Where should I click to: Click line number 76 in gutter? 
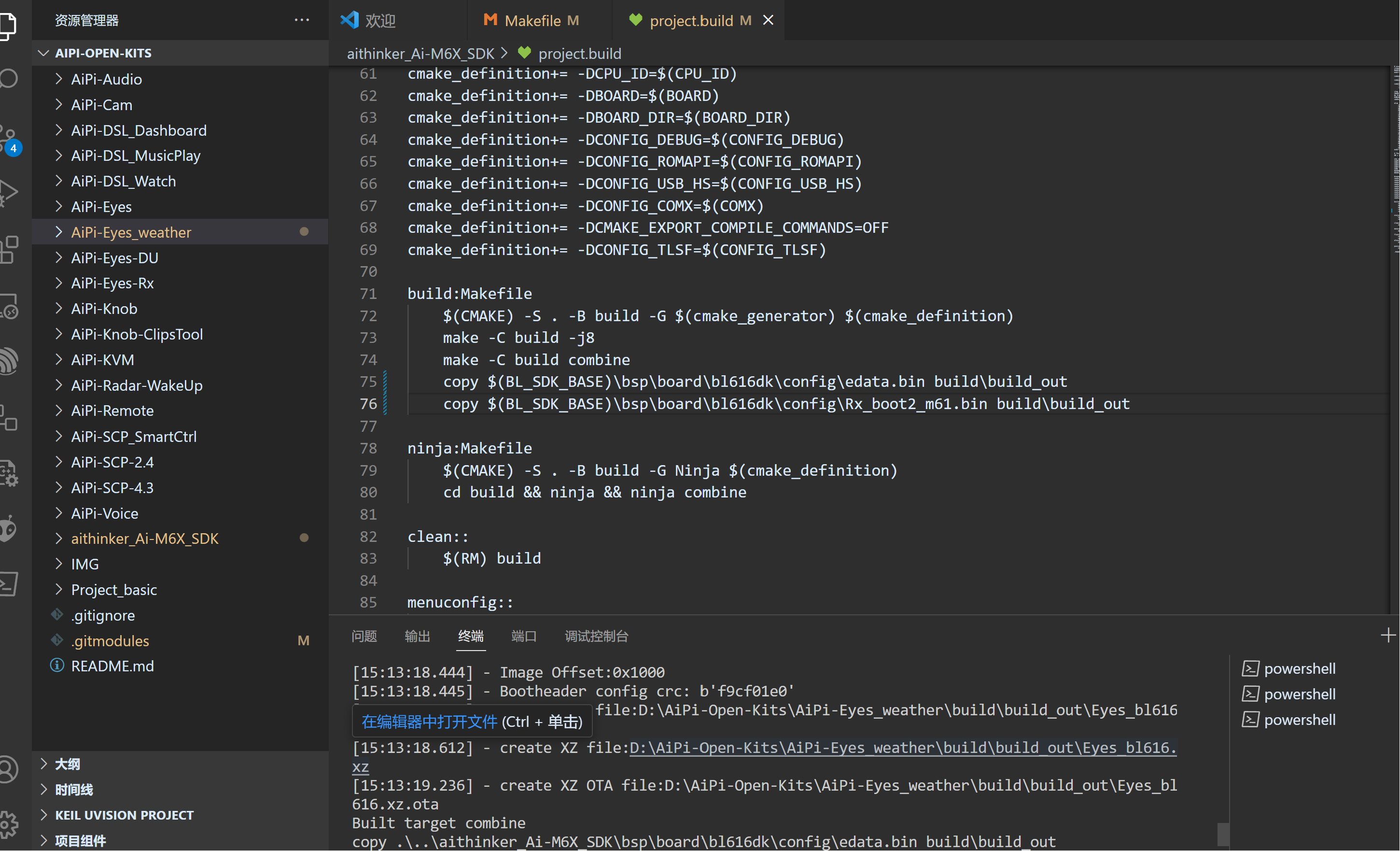pyautogui.click(x=368, y=404)
